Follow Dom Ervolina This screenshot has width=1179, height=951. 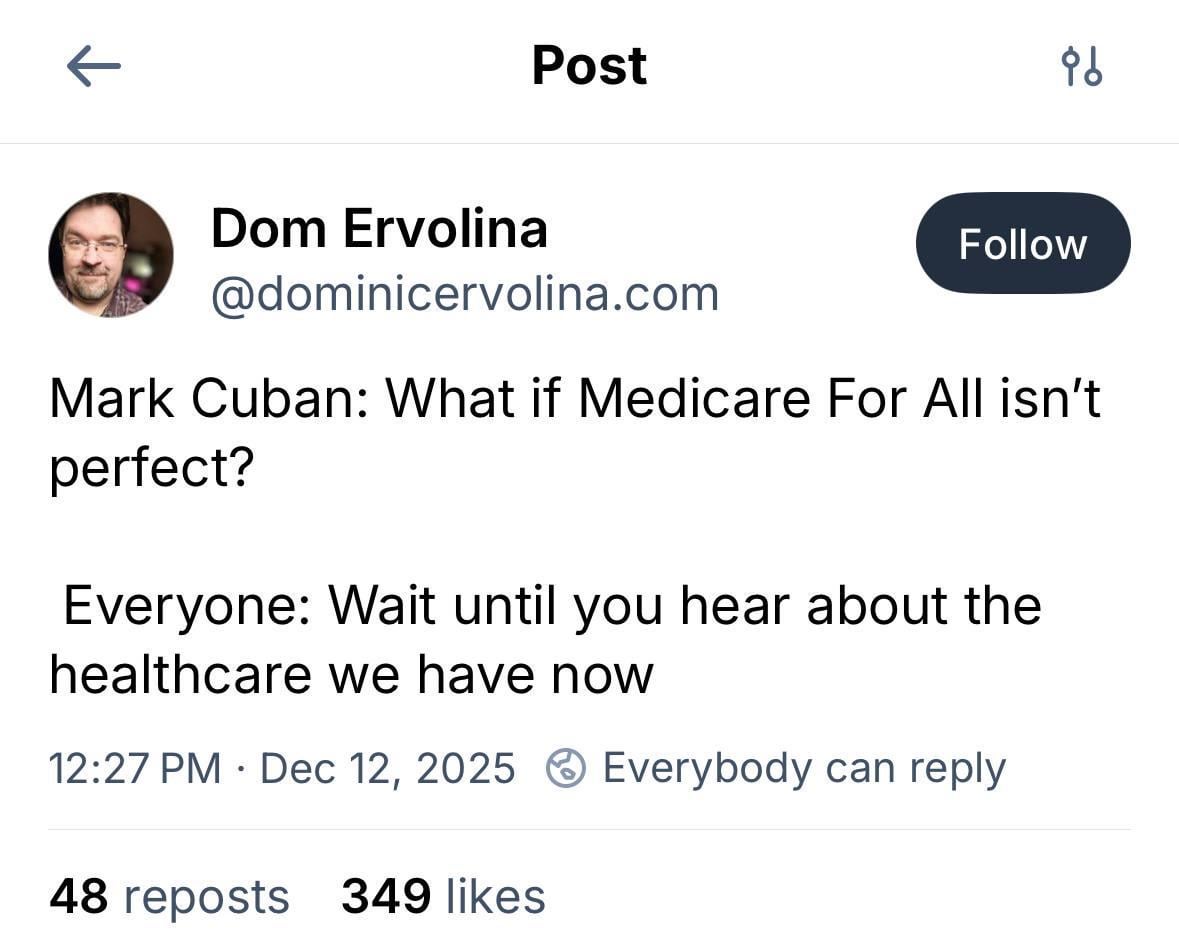point(1022,244)
